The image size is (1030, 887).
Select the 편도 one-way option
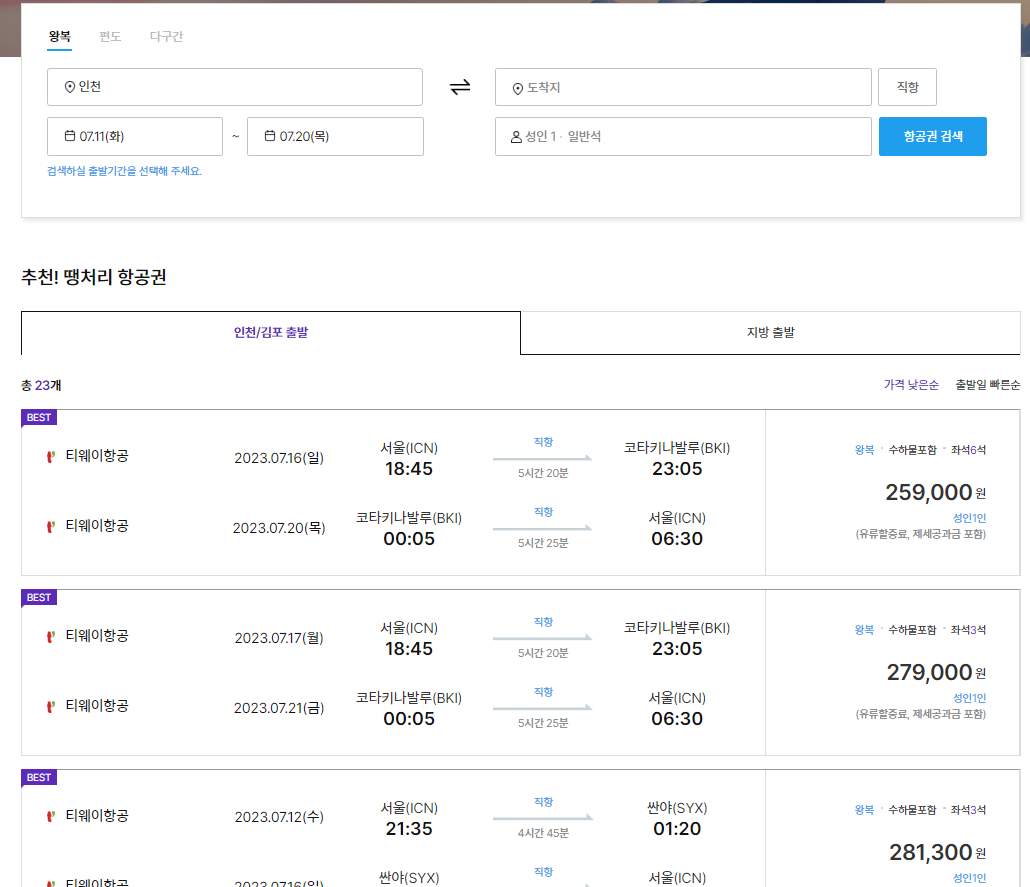110,37
